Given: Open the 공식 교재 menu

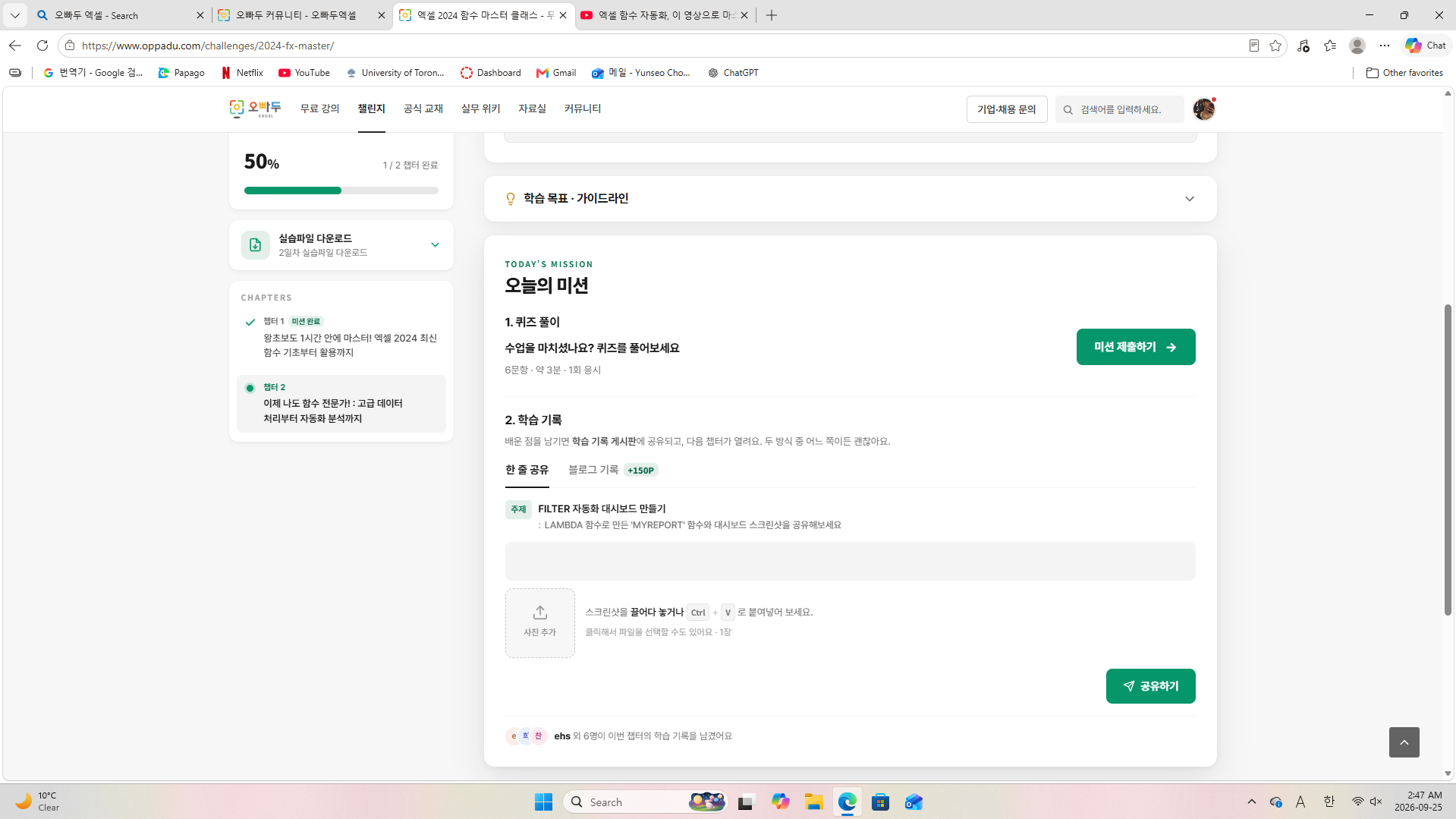Looking at the screenshot, I should coord(423,109).
